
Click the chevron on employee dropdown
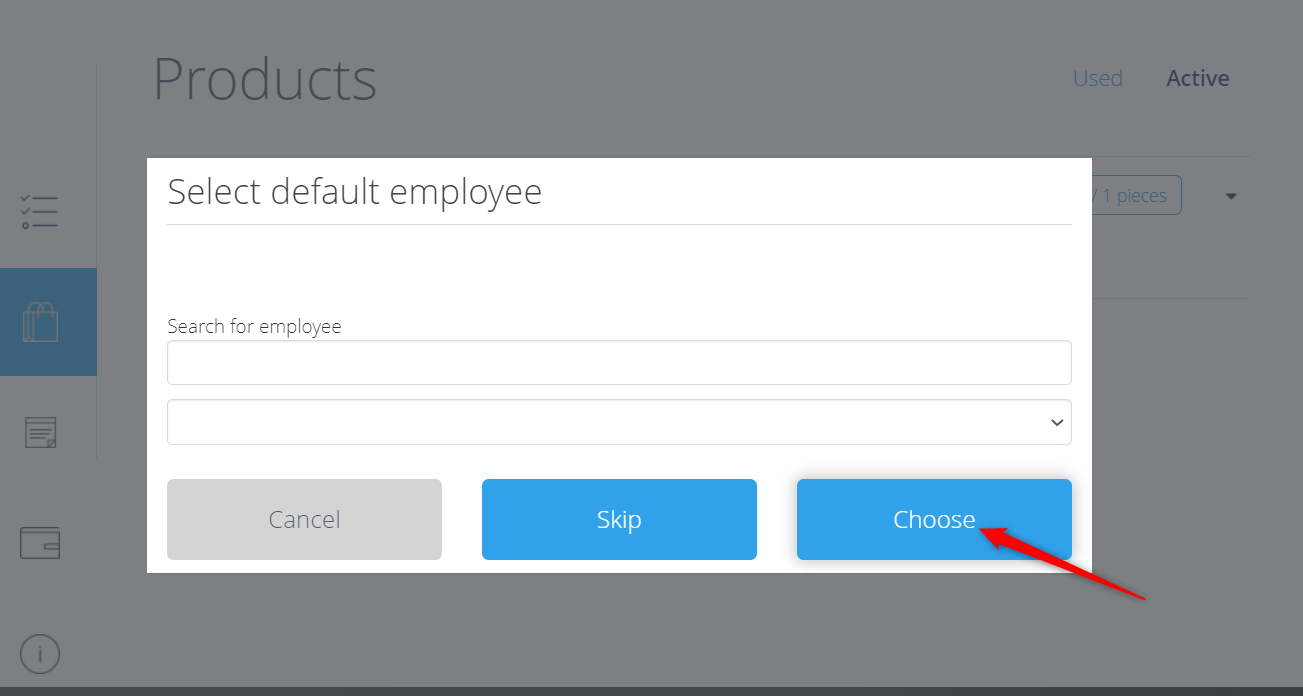click(x=1057, y=423)
